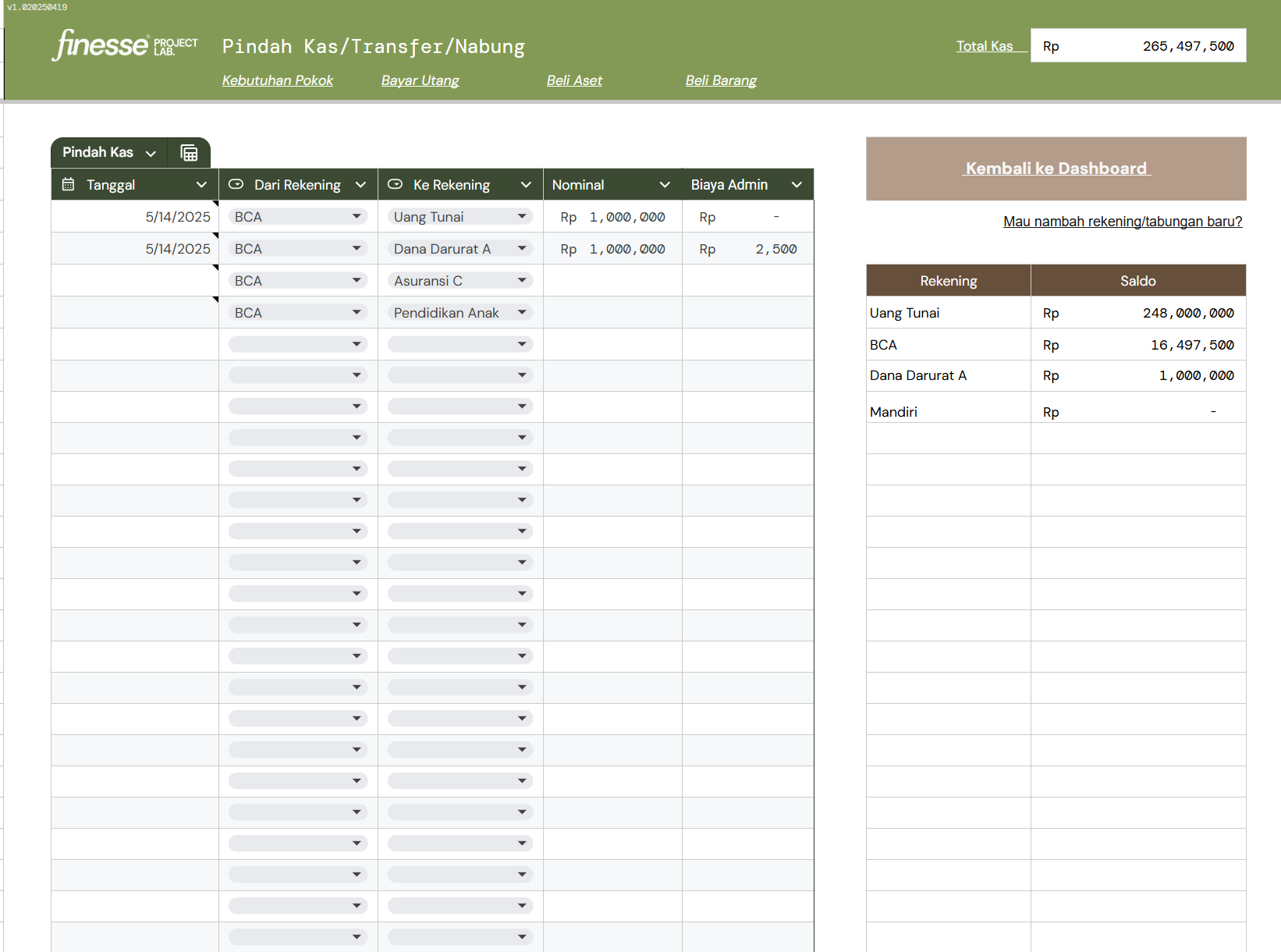Open the Beli Barang link
1281x952 pixels.
point(721,80)
